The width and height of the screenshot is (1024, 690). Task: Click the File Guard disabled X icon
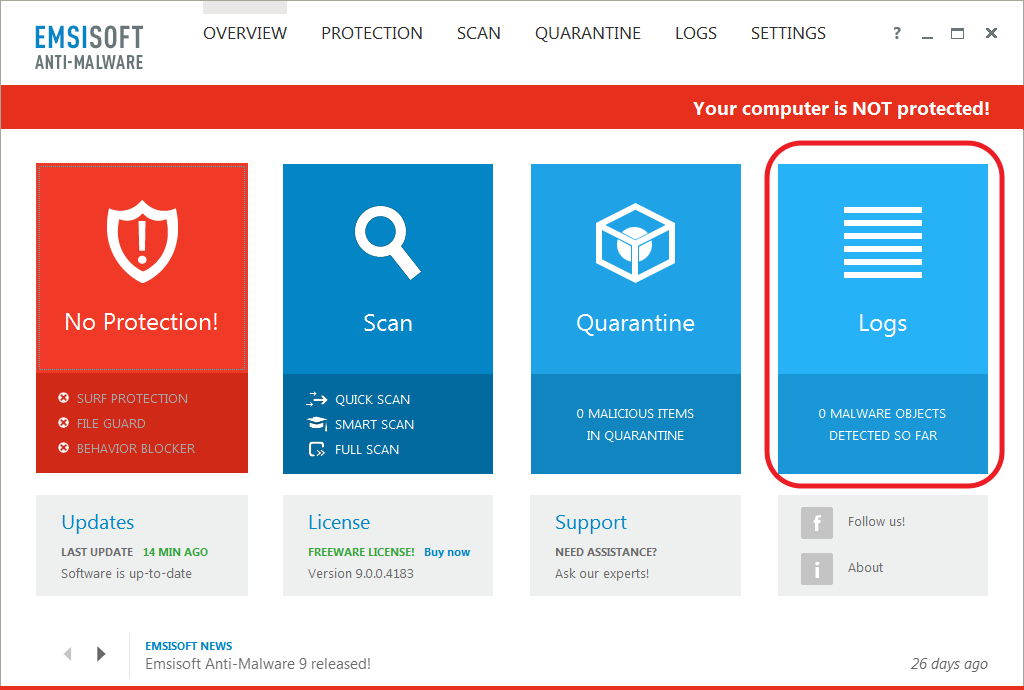pyautogui.click(x=63, y=423)
